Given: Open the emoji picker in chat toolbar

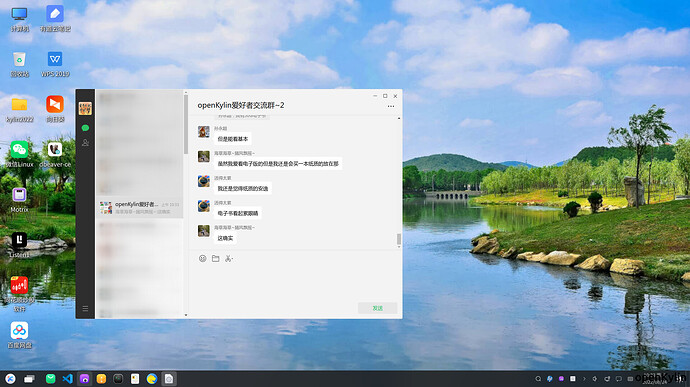Looking at the screenshot, I should pos(202,258).
